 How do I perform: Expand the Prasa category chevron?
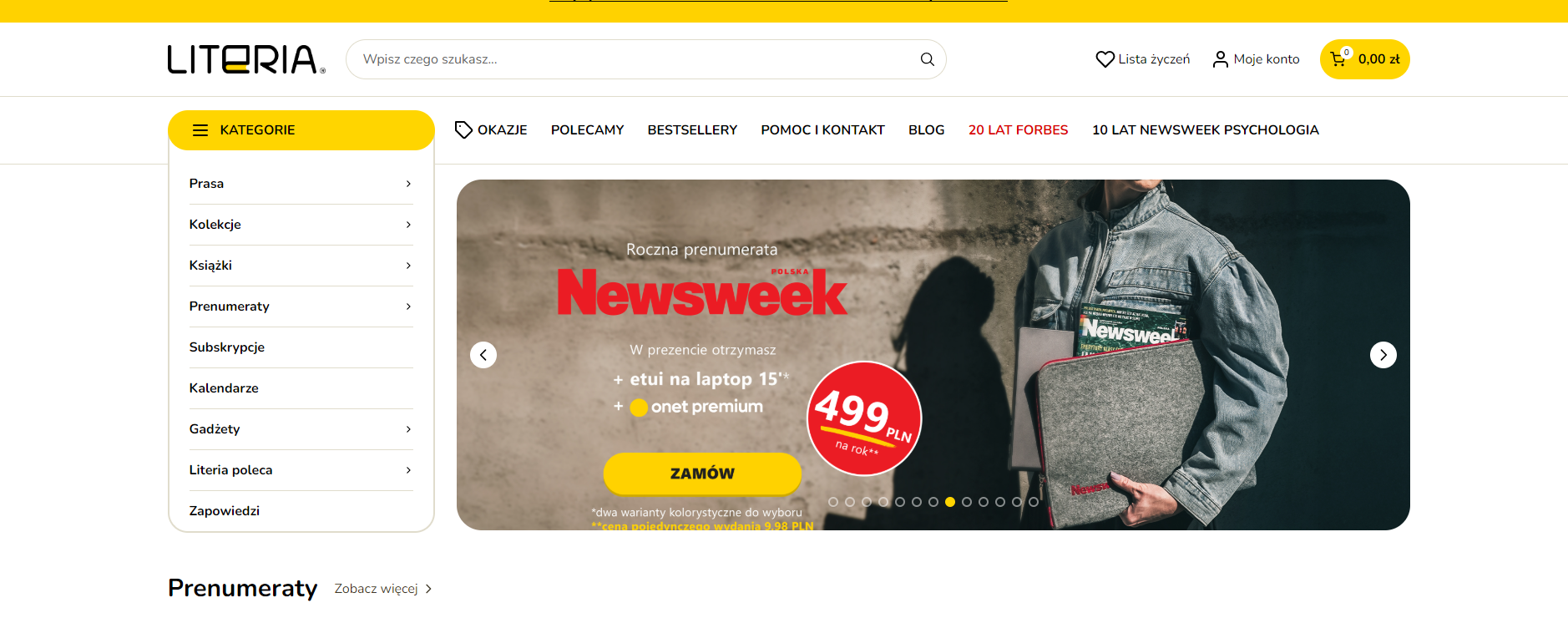pyautogui.click(x=408, y=184)
